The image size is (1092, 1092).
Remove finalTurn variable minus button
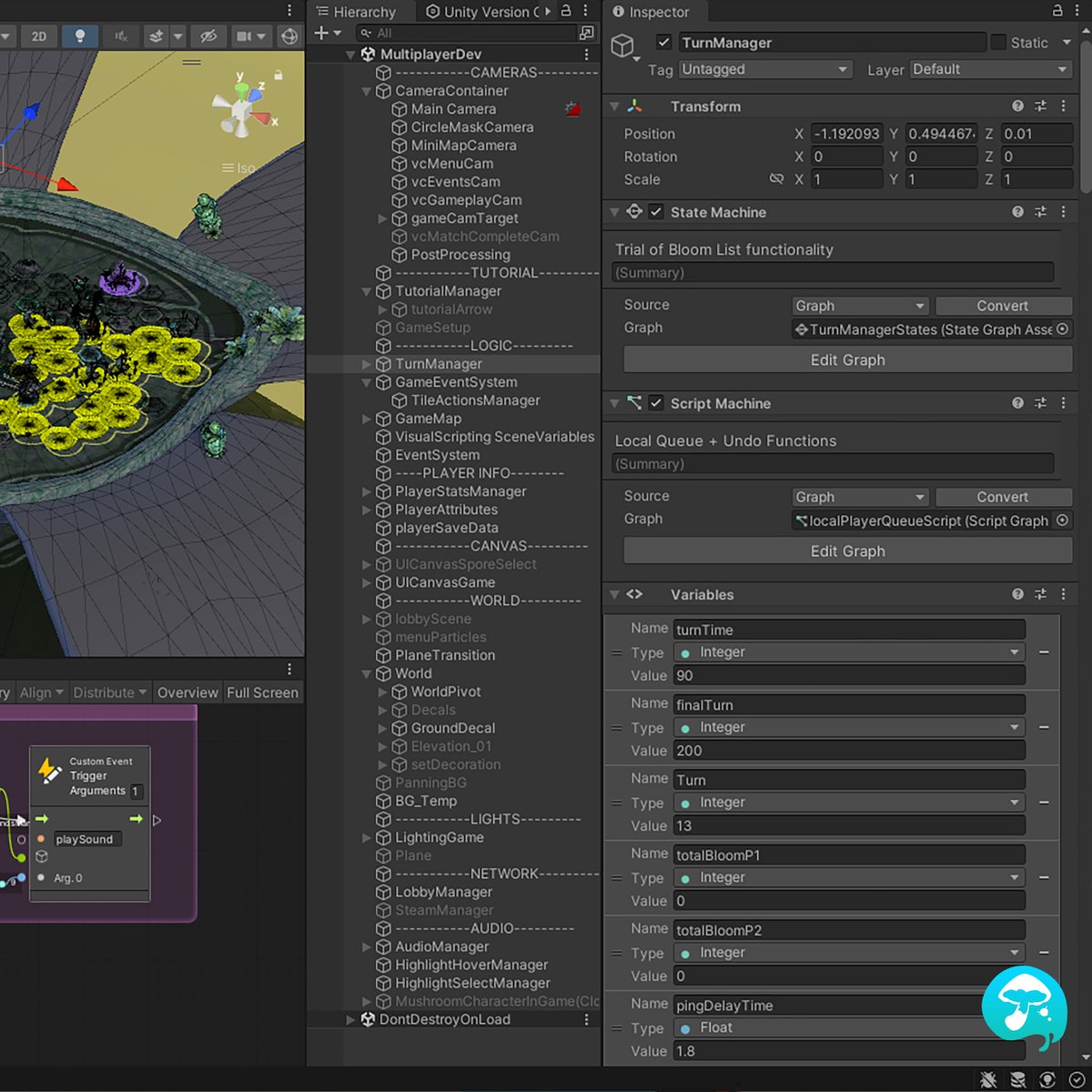[x=1044, y=728]
